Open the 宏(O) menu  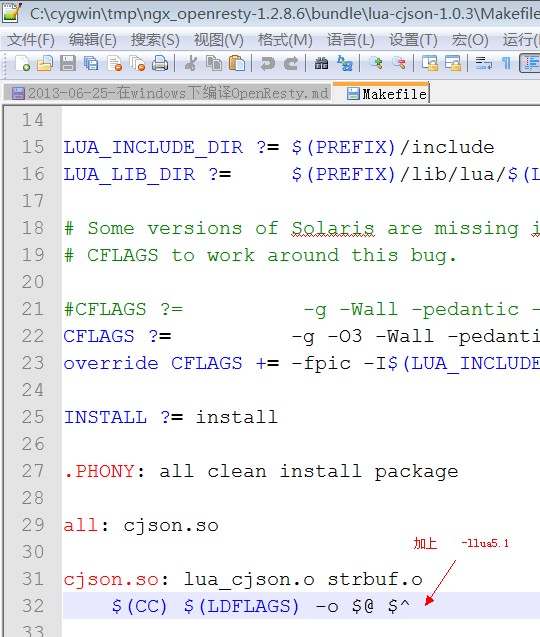470,40
